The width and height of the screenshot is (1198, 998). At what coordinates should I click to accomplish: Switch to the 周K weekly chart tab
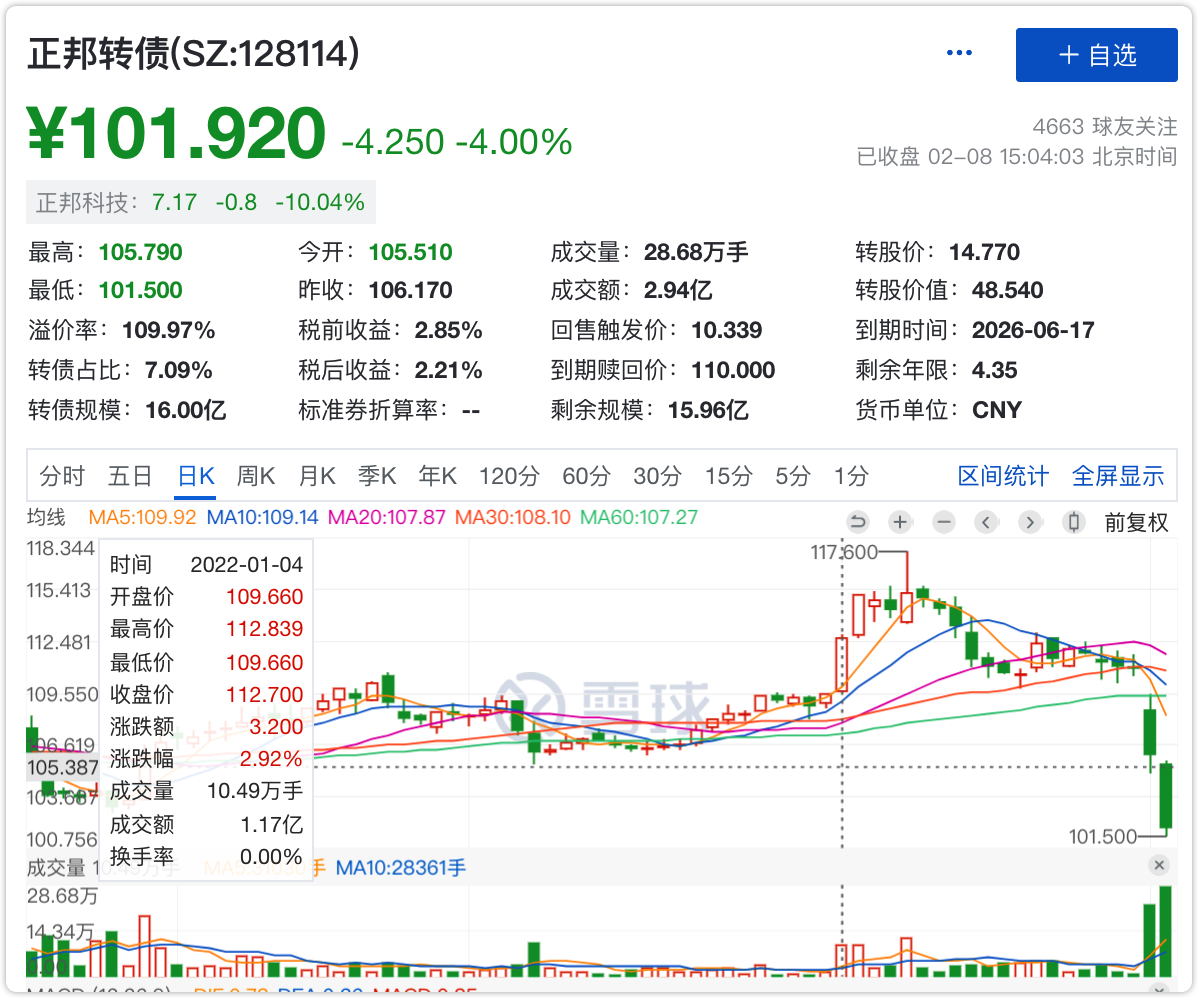pyautogui.click(x=256, y=477)
